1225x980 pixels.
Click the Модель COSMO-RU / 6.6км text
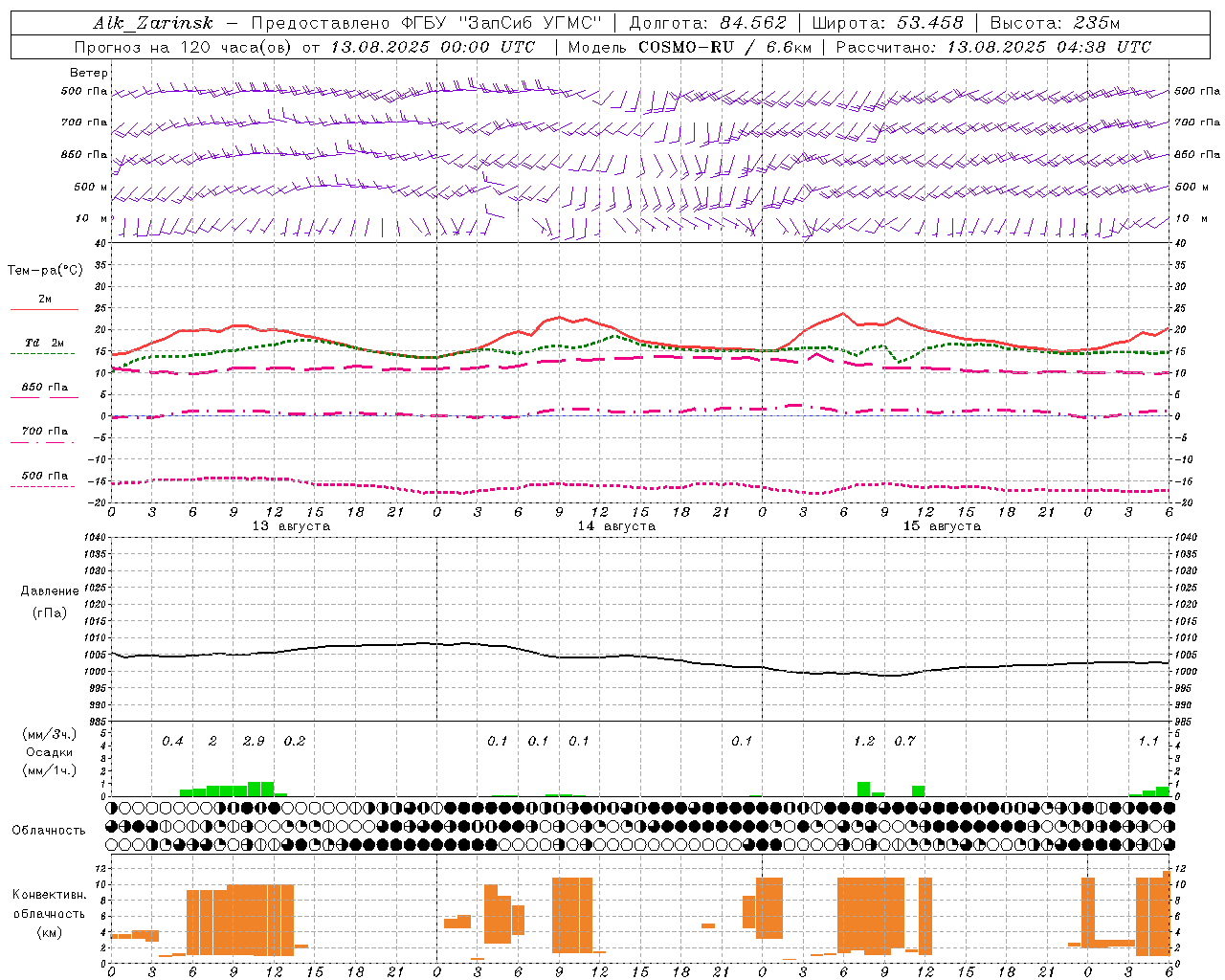(x=690, y=47)
